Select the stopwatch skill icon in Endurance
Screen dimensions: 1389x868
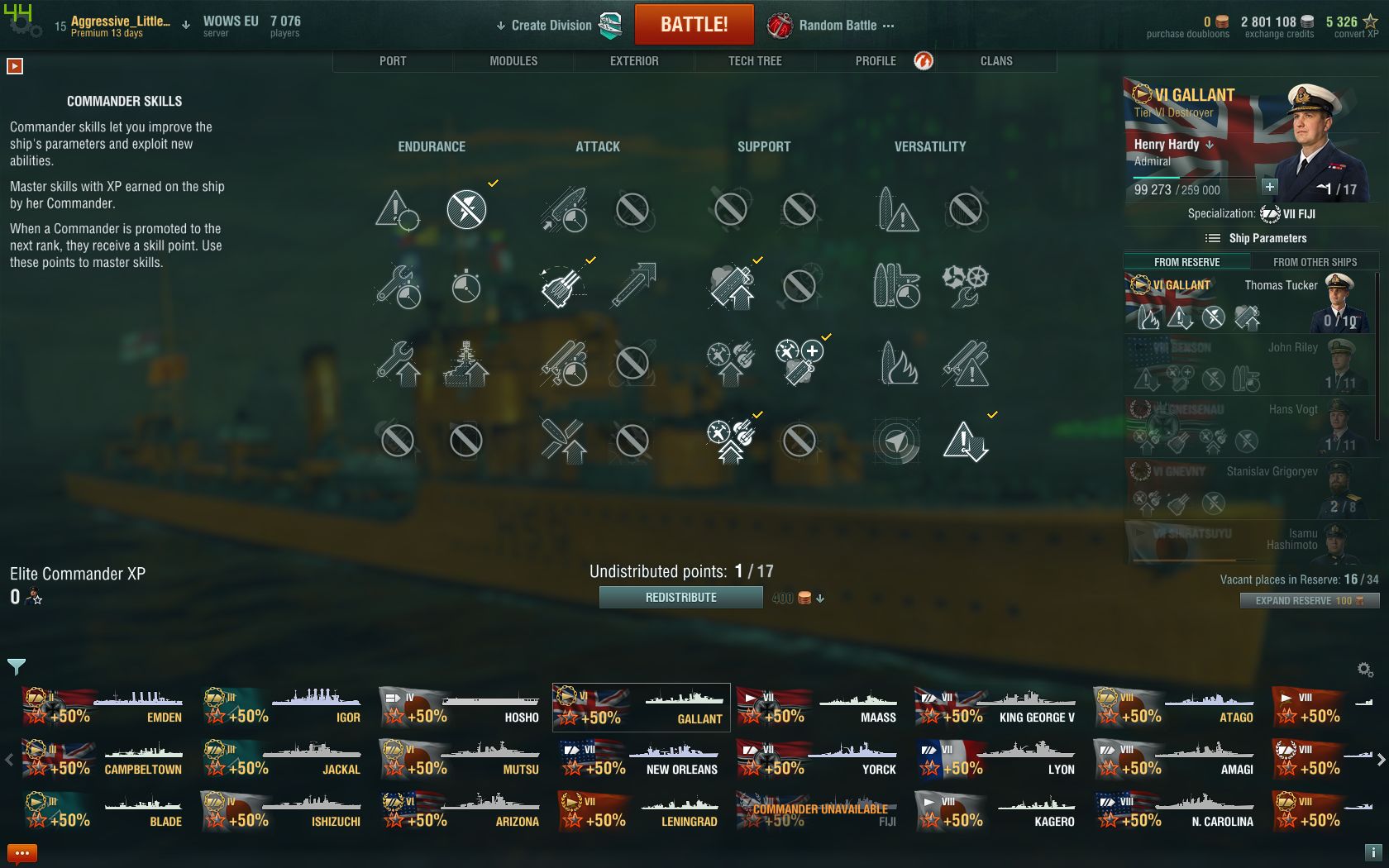466,286
